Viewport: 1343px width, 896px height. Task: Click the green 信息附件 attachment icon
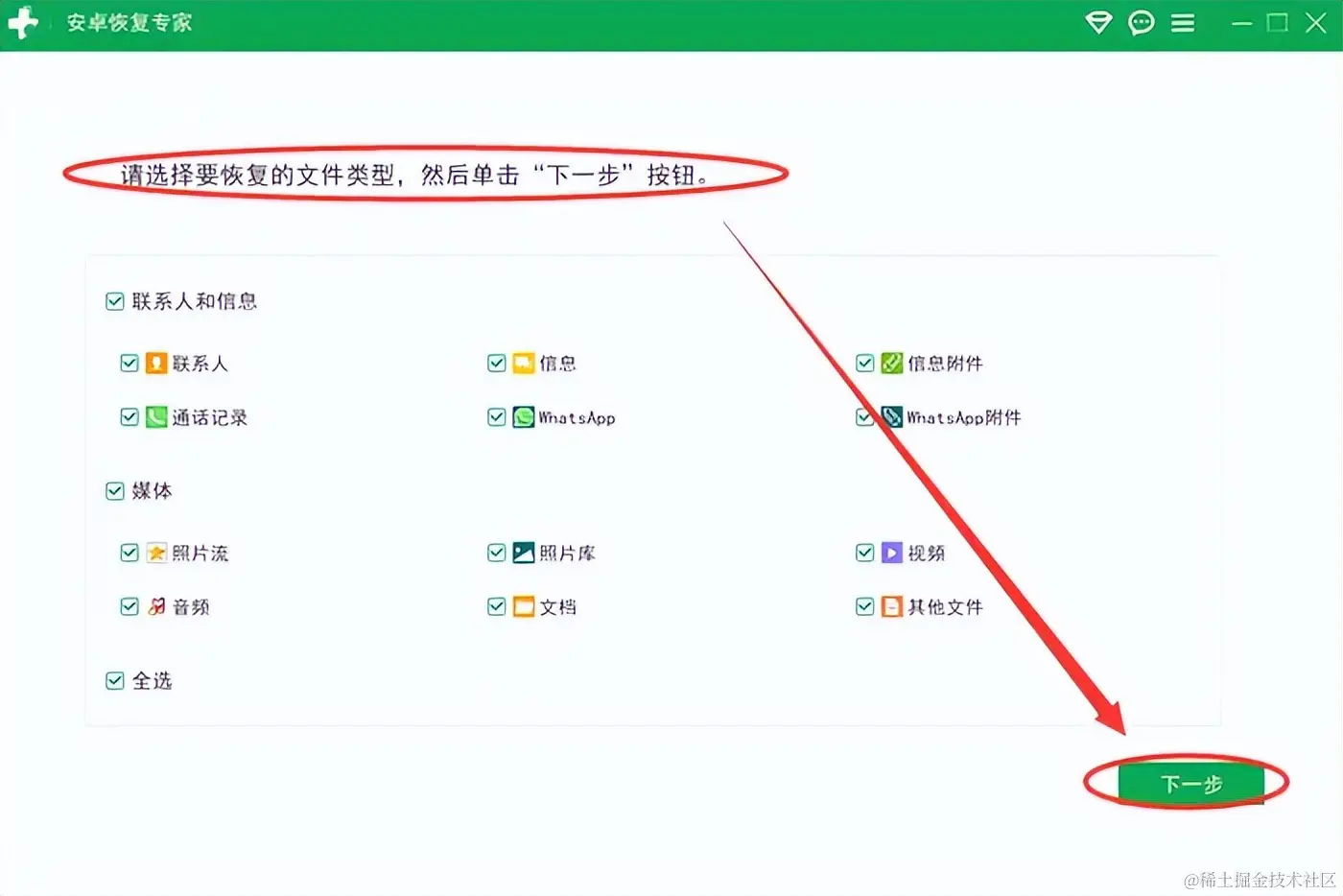coord(892,363)
